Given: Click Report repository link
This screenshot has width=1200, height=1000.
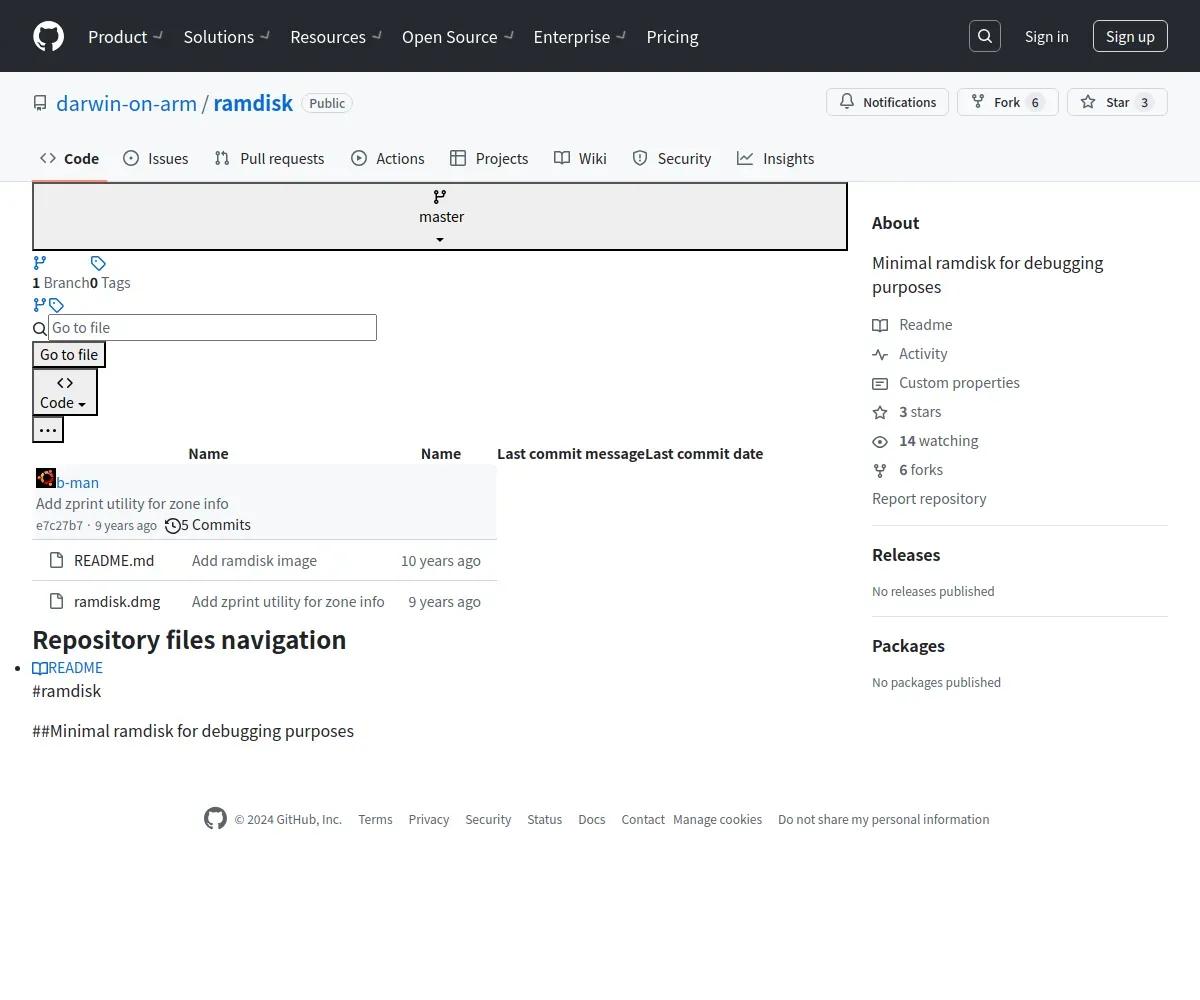Looking at the screenshot, I should (929, 498).
